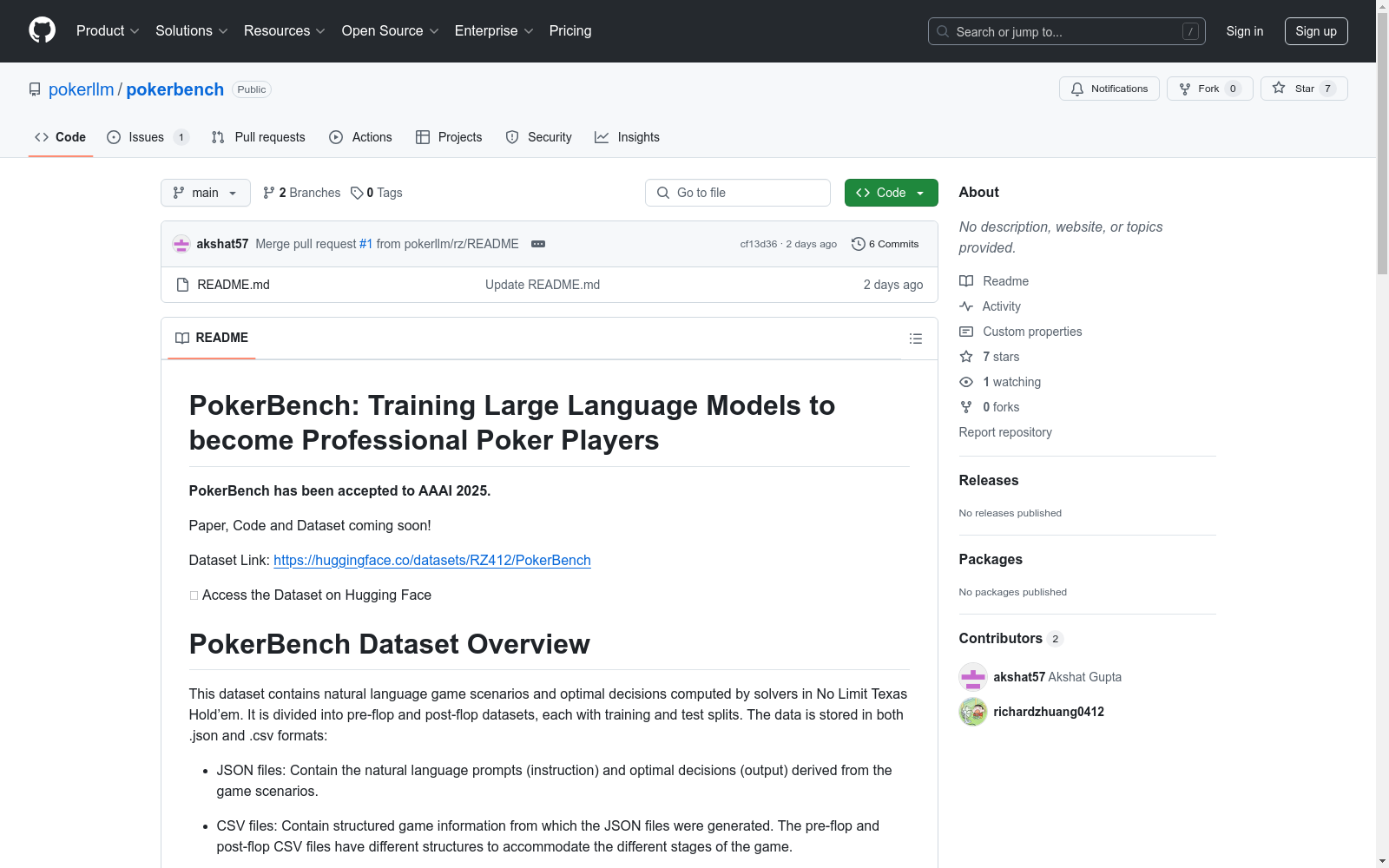
Task: Click the Notifications bell button
Action: tap(1109, 89)
